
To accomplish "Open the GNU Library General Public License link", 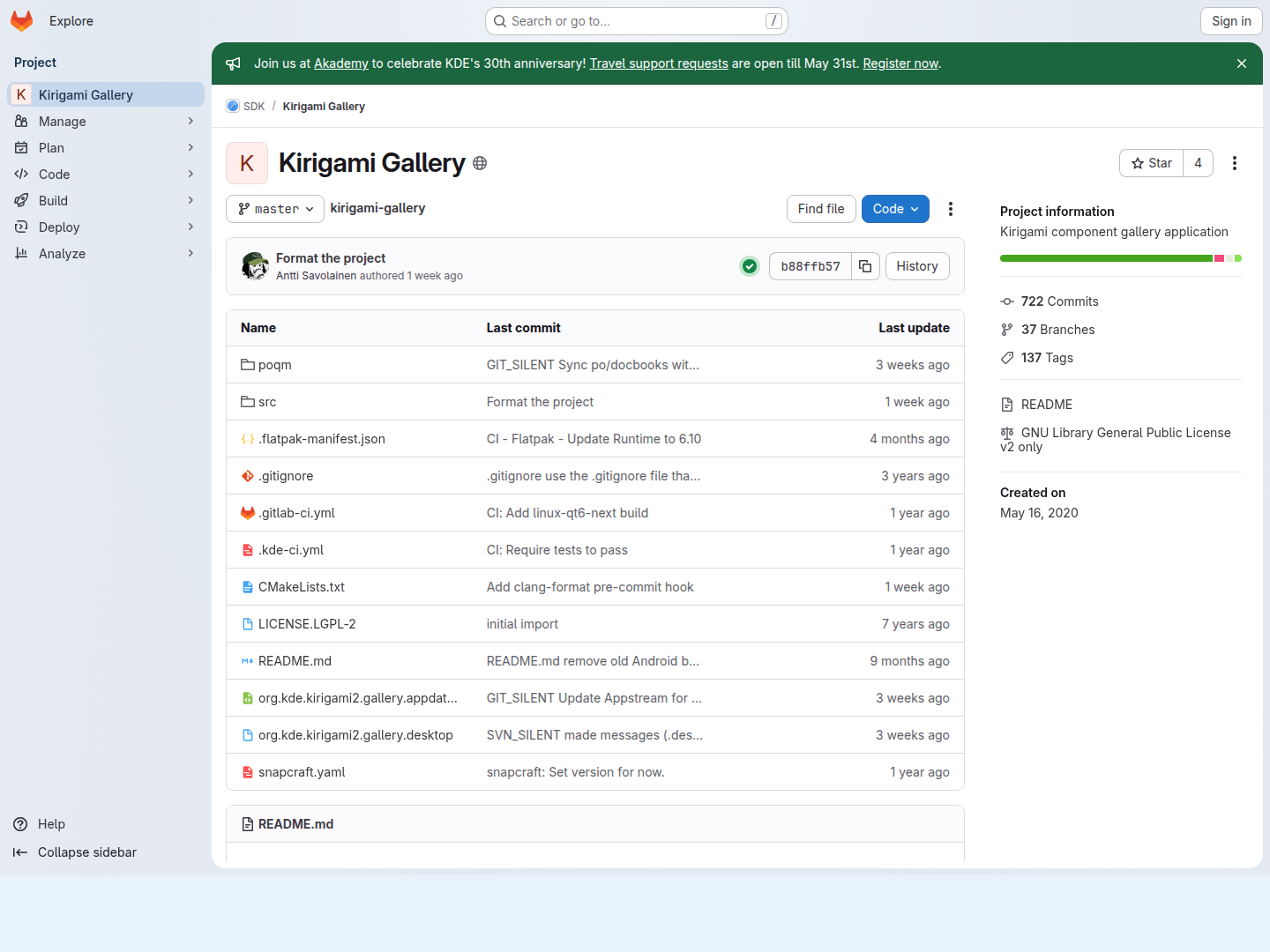I will click(1116, 439).
